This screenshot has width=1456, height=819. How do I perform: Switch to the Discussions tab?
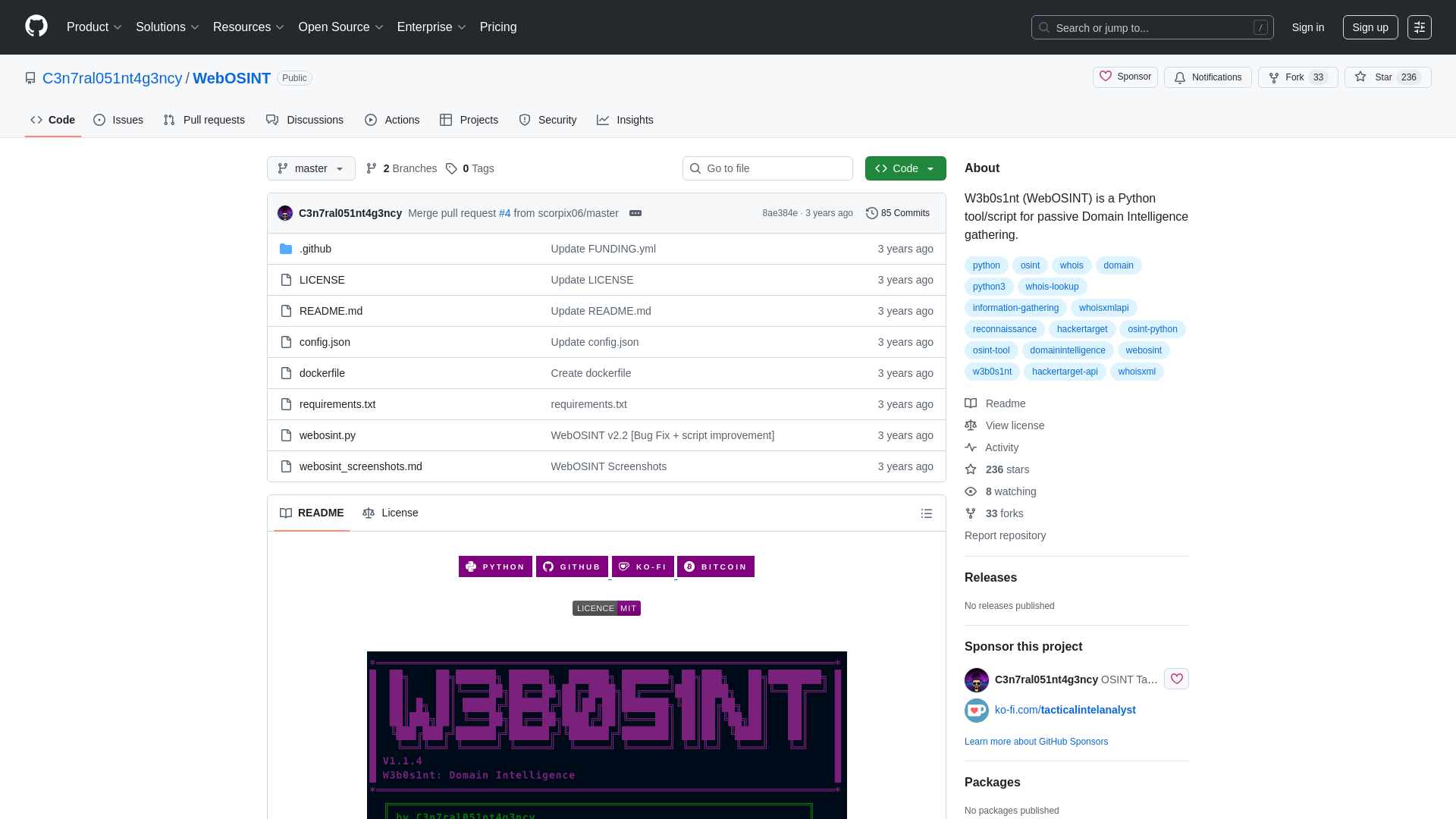click(x=305, y=120)
